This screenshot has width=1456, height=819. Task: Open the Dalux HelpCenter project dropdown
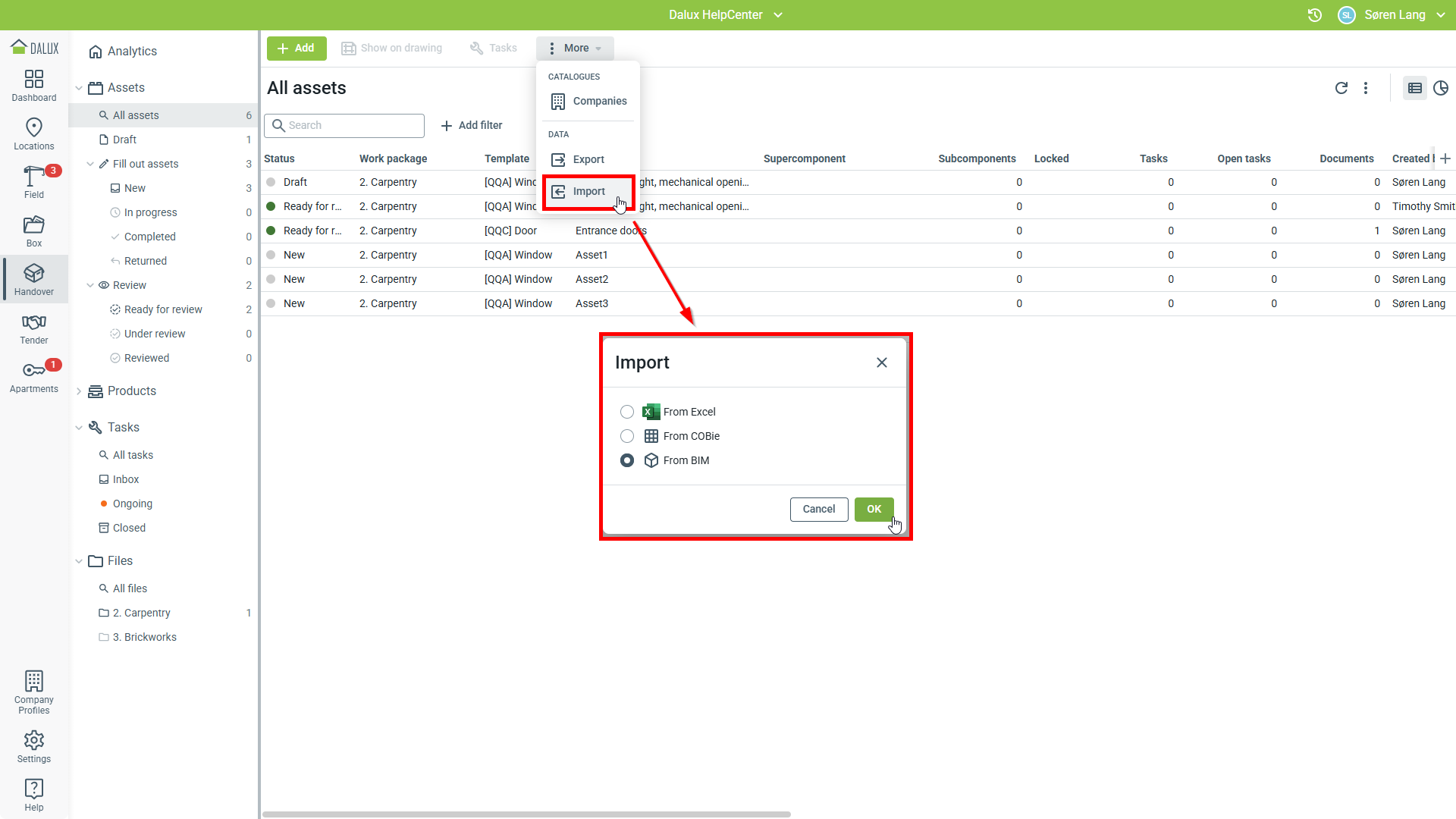(724, 15)
